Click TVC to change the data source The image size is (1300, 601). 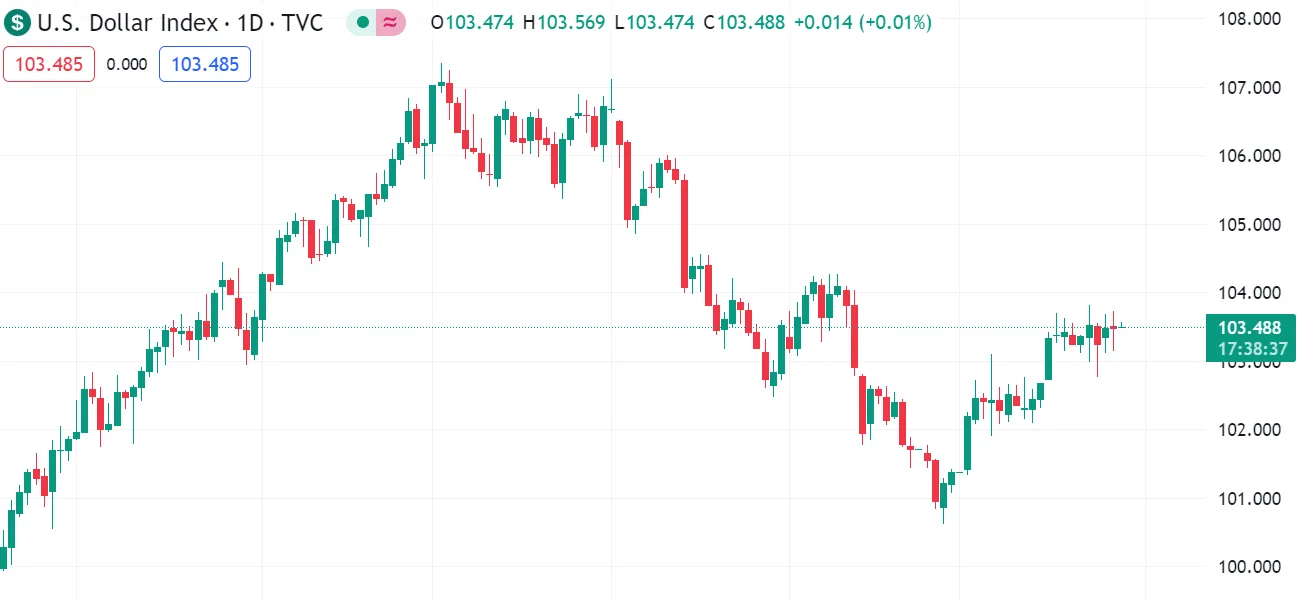coord(302,22)
